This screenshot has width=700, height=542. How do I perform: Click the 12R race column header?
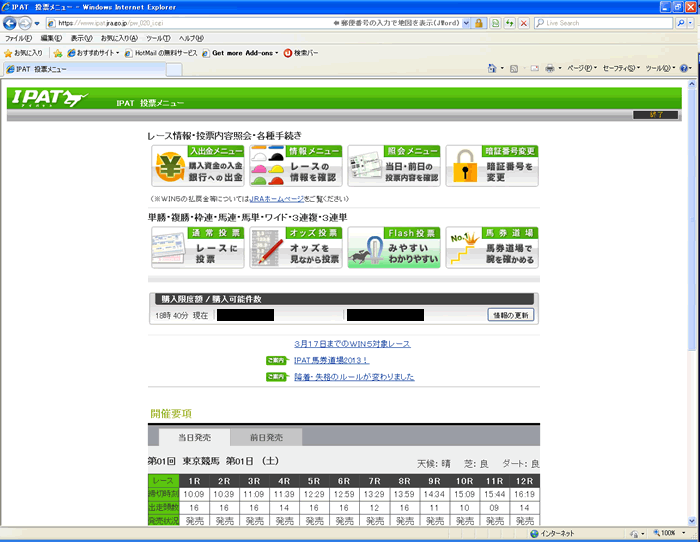pyautogui.click(x=525, y=481)
